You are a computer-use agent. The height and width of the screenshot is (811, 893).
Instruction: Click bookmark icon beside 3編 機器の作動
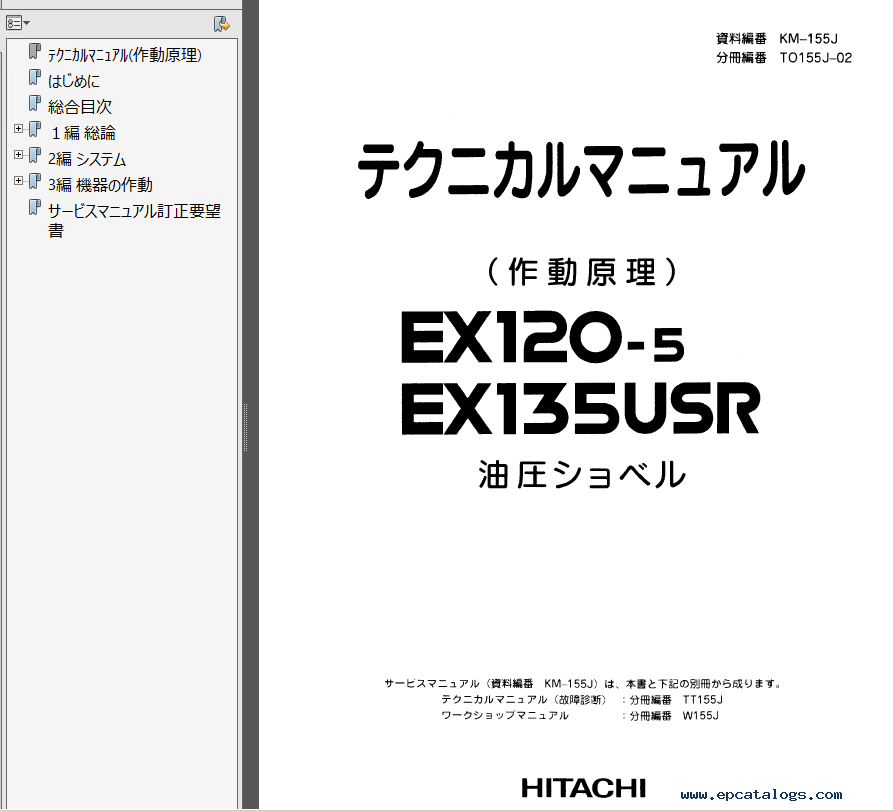(x=35, y=181)
